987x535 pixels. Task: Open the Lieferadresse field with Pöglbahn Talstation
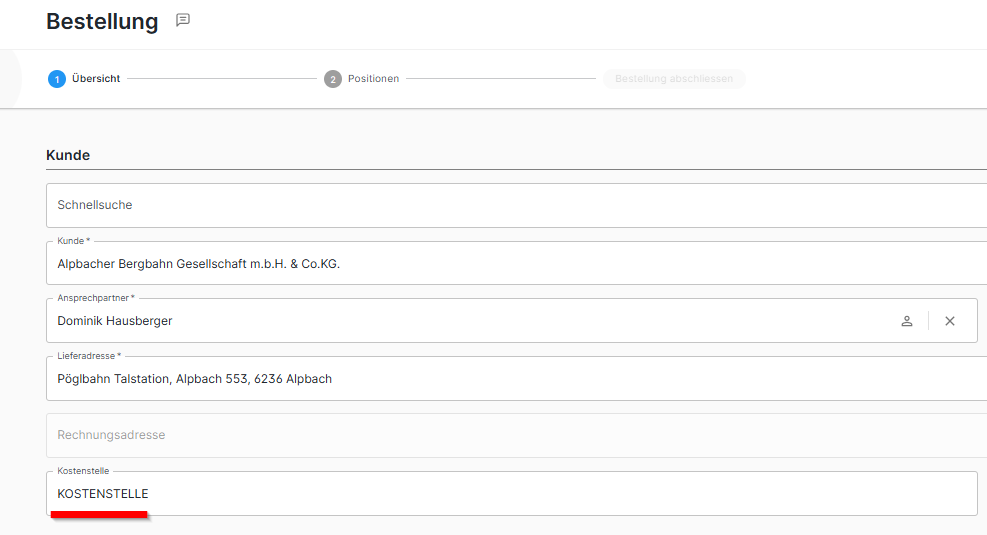(500, 379)
